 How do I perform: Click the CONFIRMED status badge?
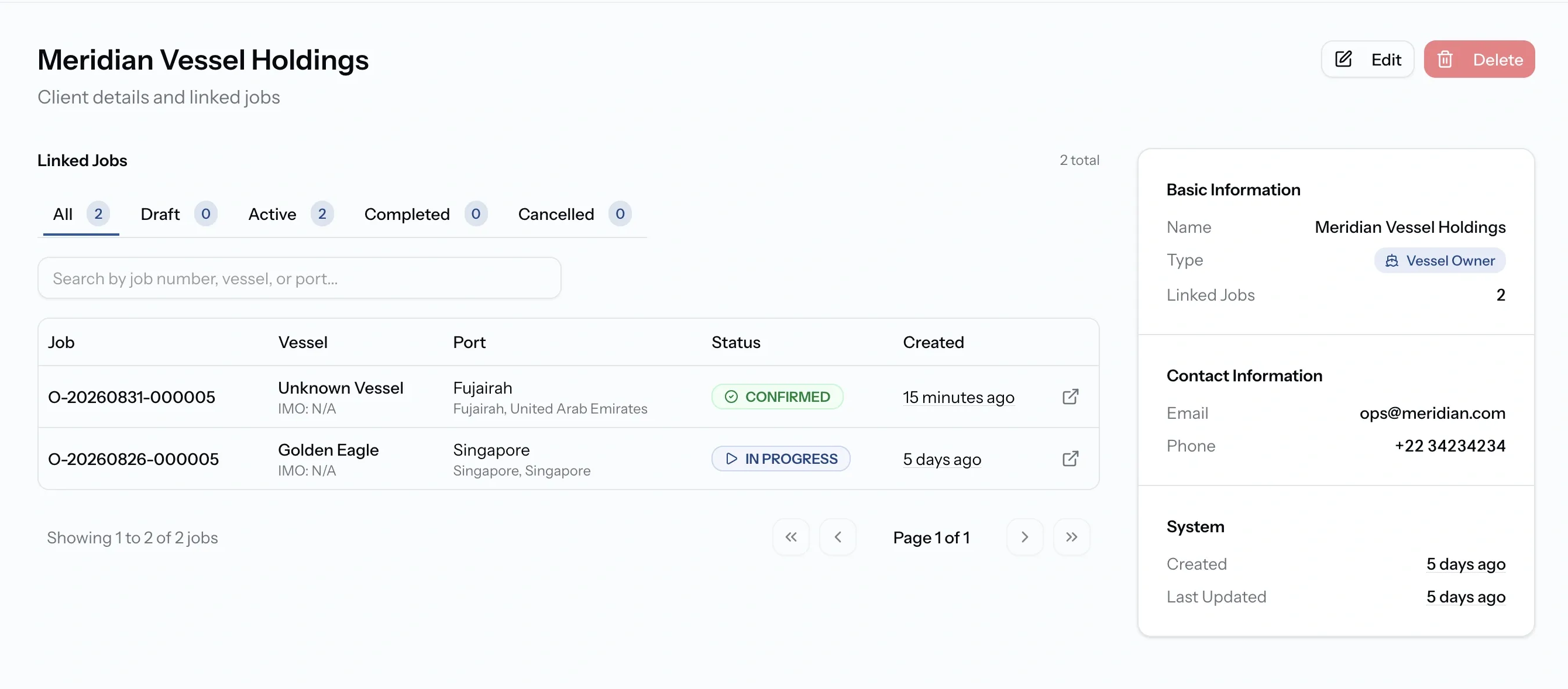click(777, 397)
